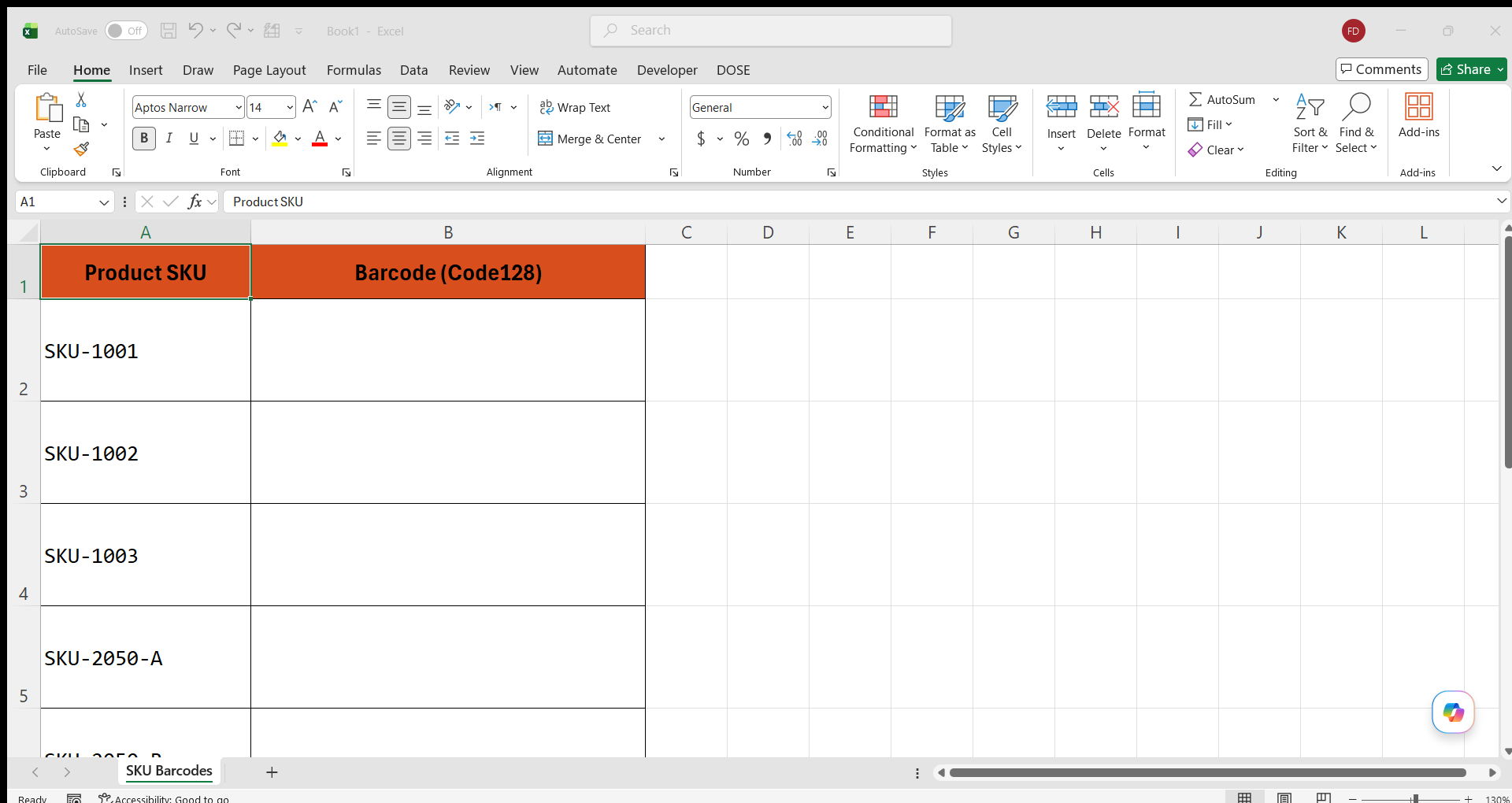The width and height of the screenshot is (1512, 803).
Task: Open the Copilot floating button
Action: pyautogui.click(x=1453, y=712)
